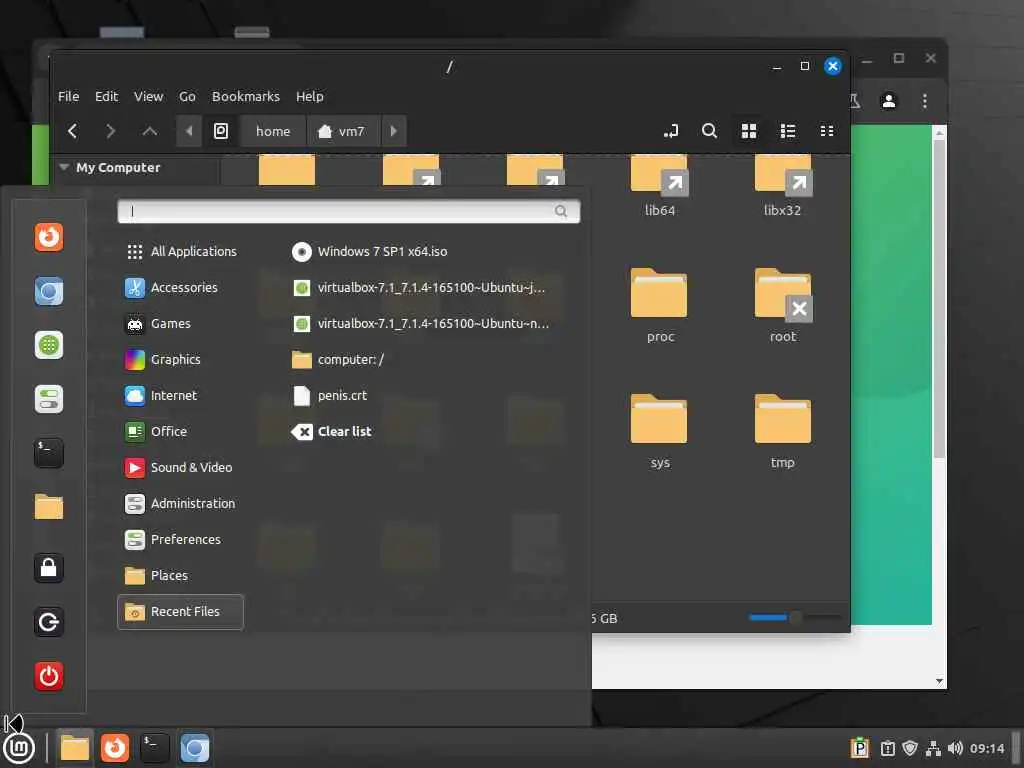
Task: Open recent file Windows 7 SP1 x64.iso
Action: 370,251
